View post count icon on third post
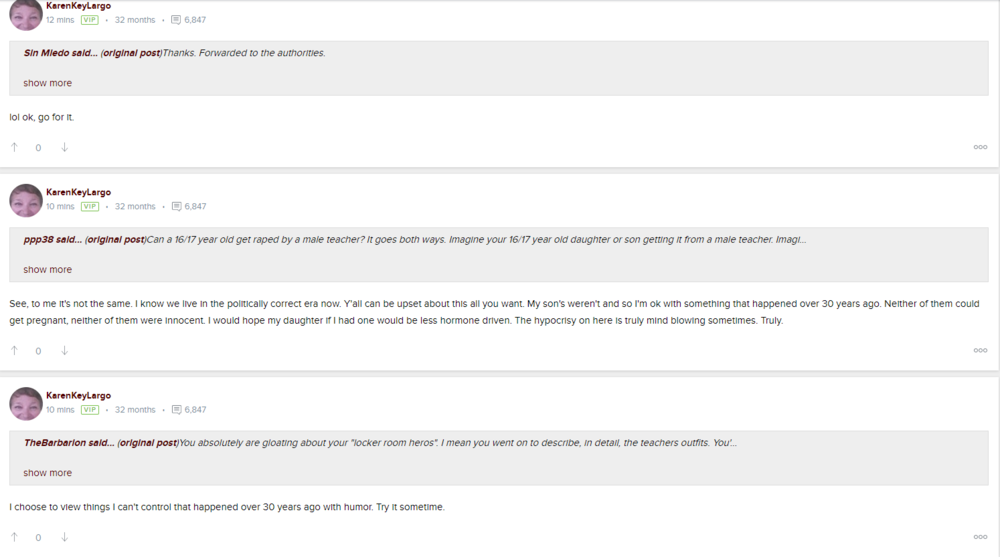This screenshot has width=1000, height=557. pos(177,410)
